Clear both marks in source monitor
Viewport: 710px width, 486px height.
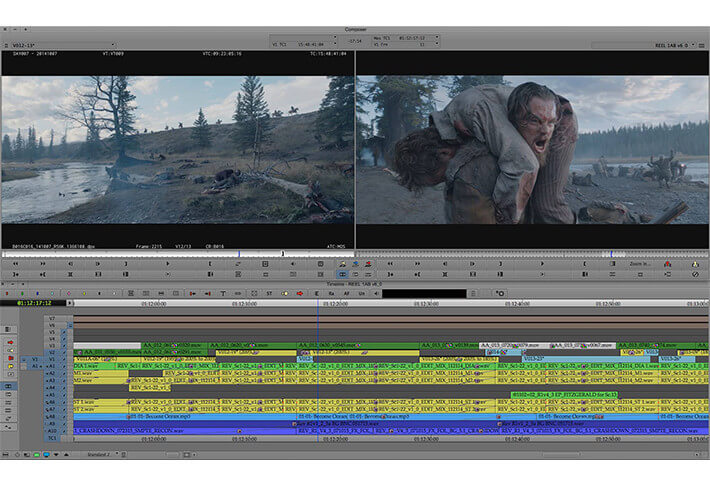[98, 274]
